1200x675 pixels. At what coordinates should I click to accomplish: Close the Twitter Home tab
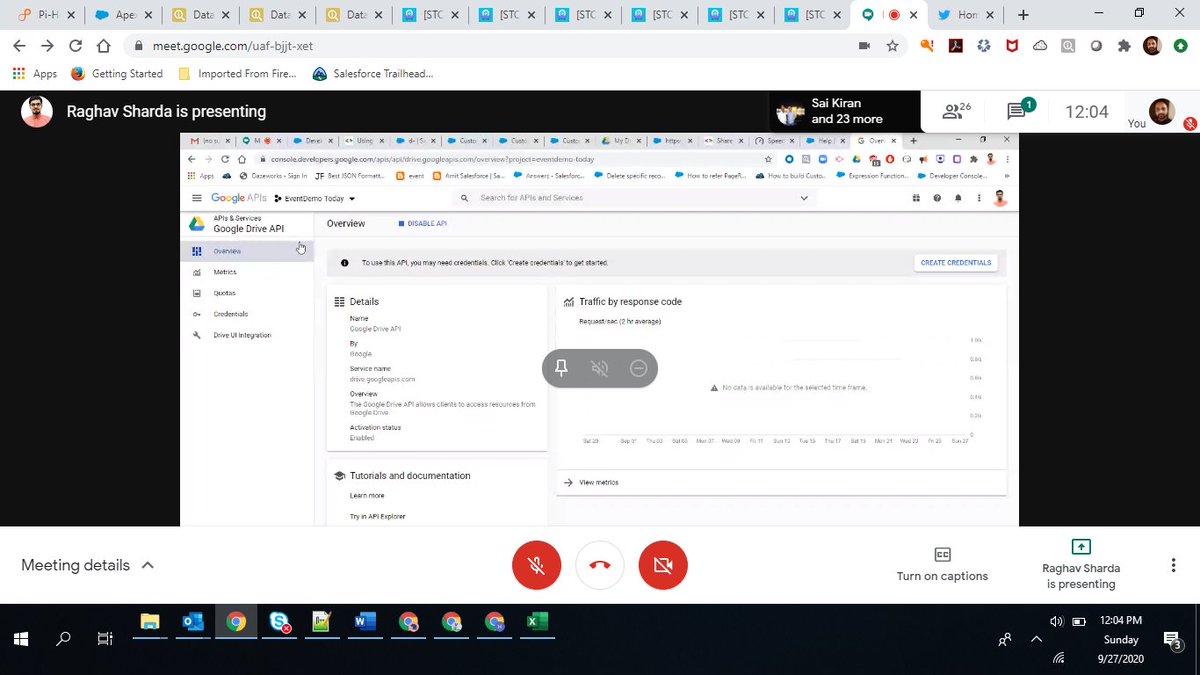(990, 15)
